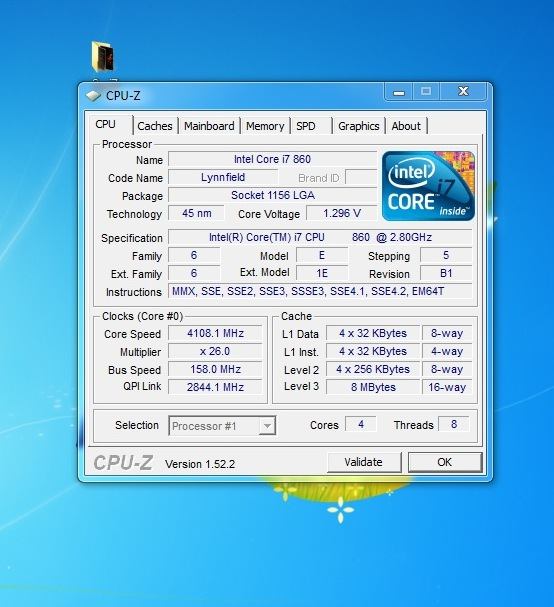This screenshot has width=554, height=607.
Task: Click the OK button
Action: point(445,462)
